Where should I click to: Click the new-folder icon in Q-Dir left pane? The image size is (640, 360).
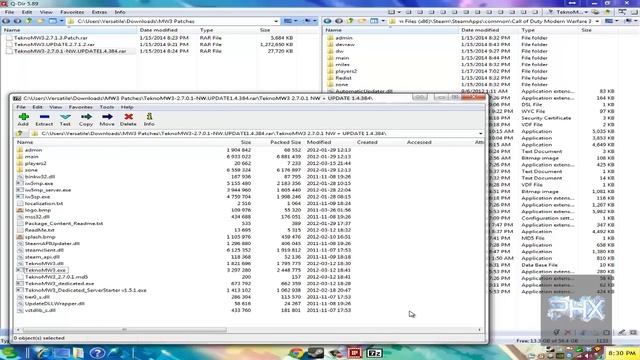click(40, 21)
